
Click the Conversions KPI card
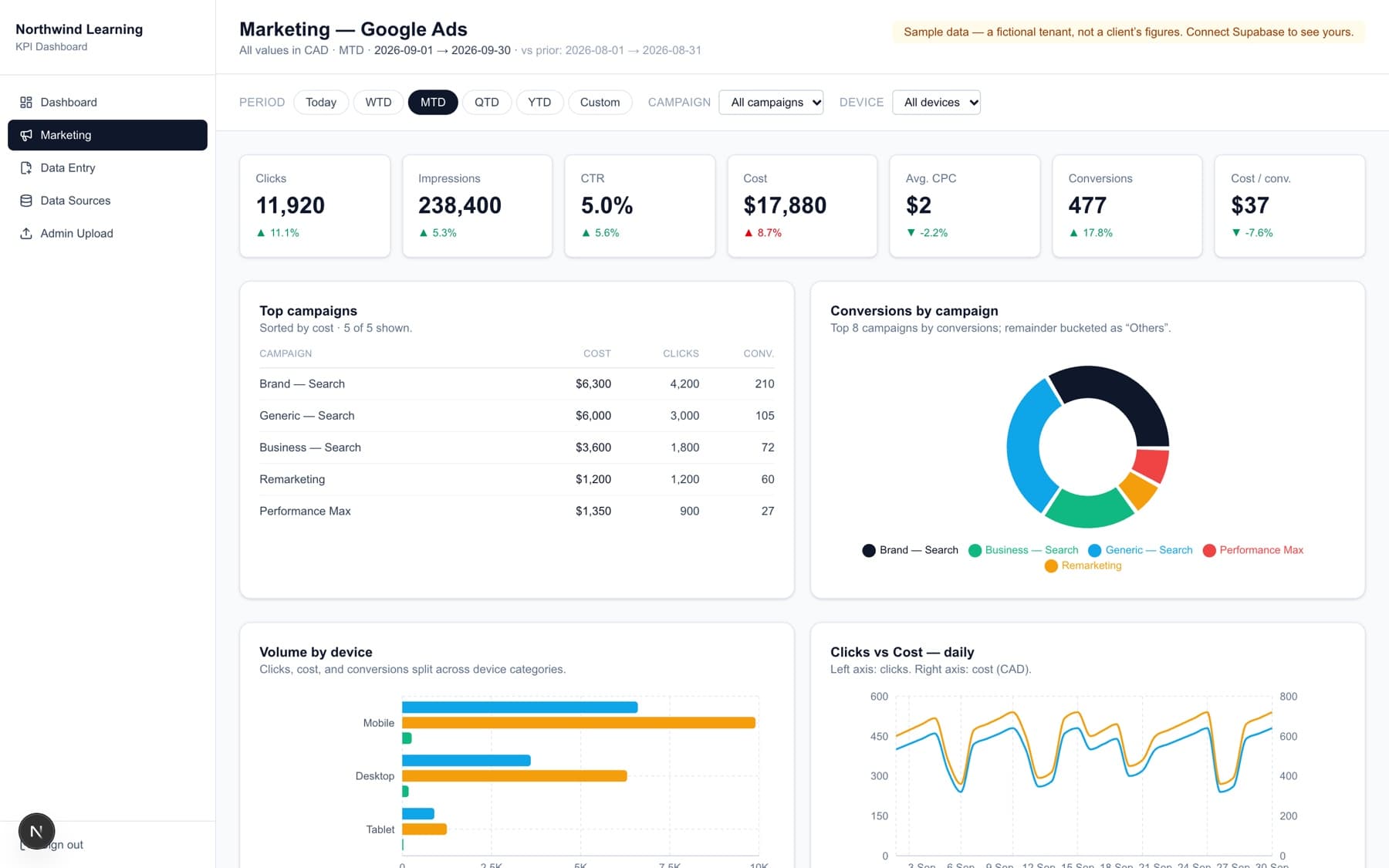[1127, 206]
